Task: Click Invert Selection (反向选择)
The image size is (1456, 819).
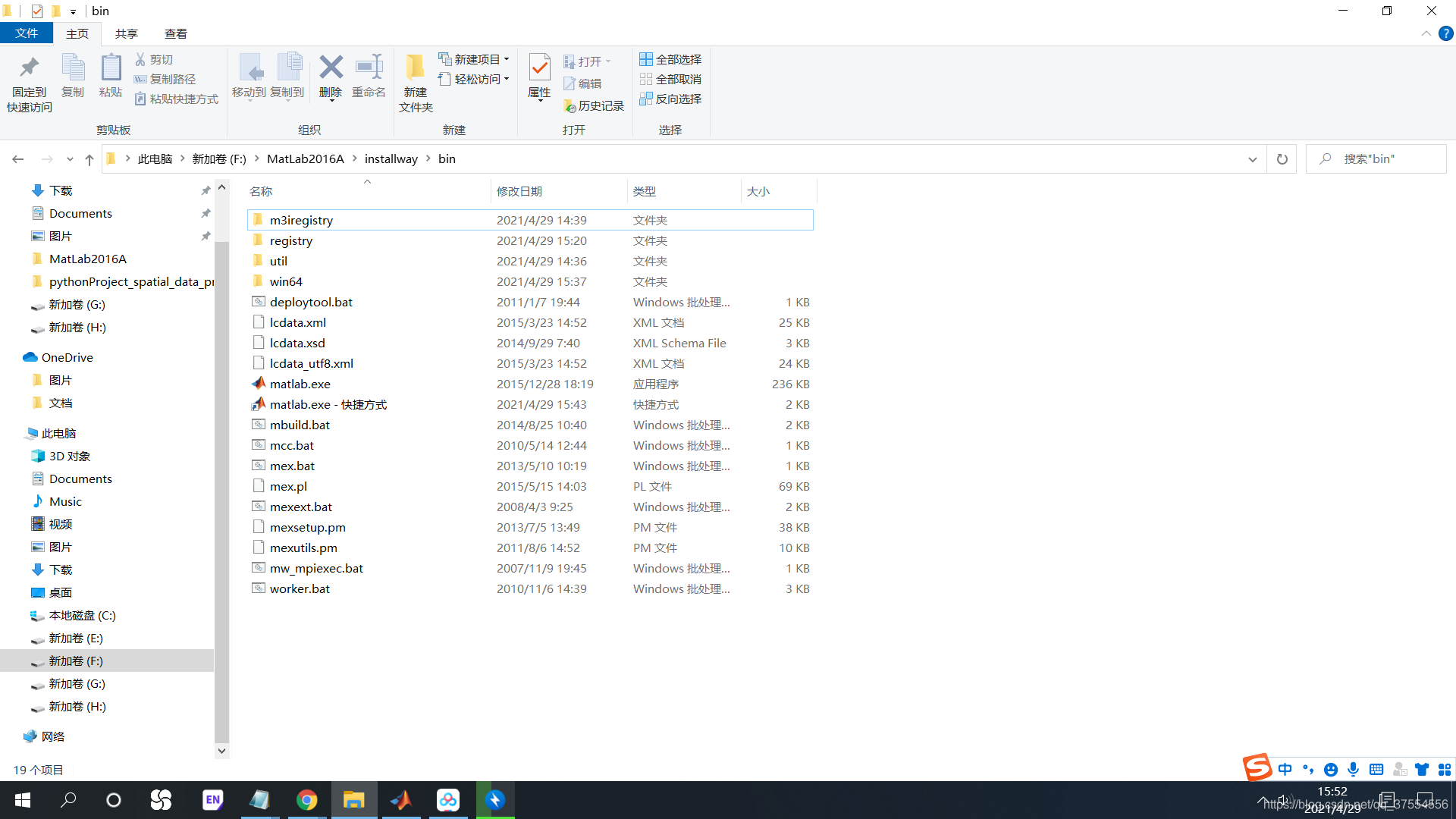Action: click(x=670, y=99)
